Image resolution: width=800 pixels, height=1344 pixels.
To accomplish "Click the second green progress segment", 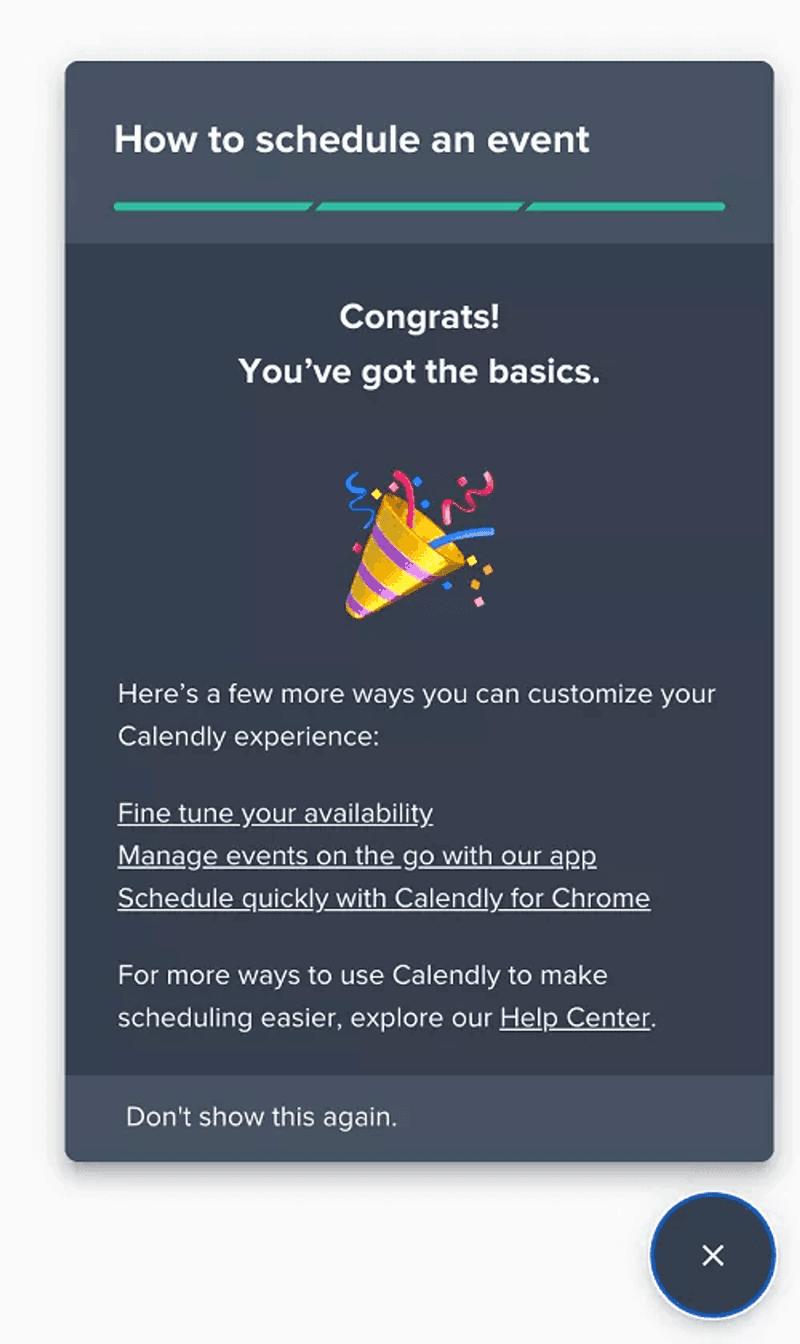I will tap(418, 207).
